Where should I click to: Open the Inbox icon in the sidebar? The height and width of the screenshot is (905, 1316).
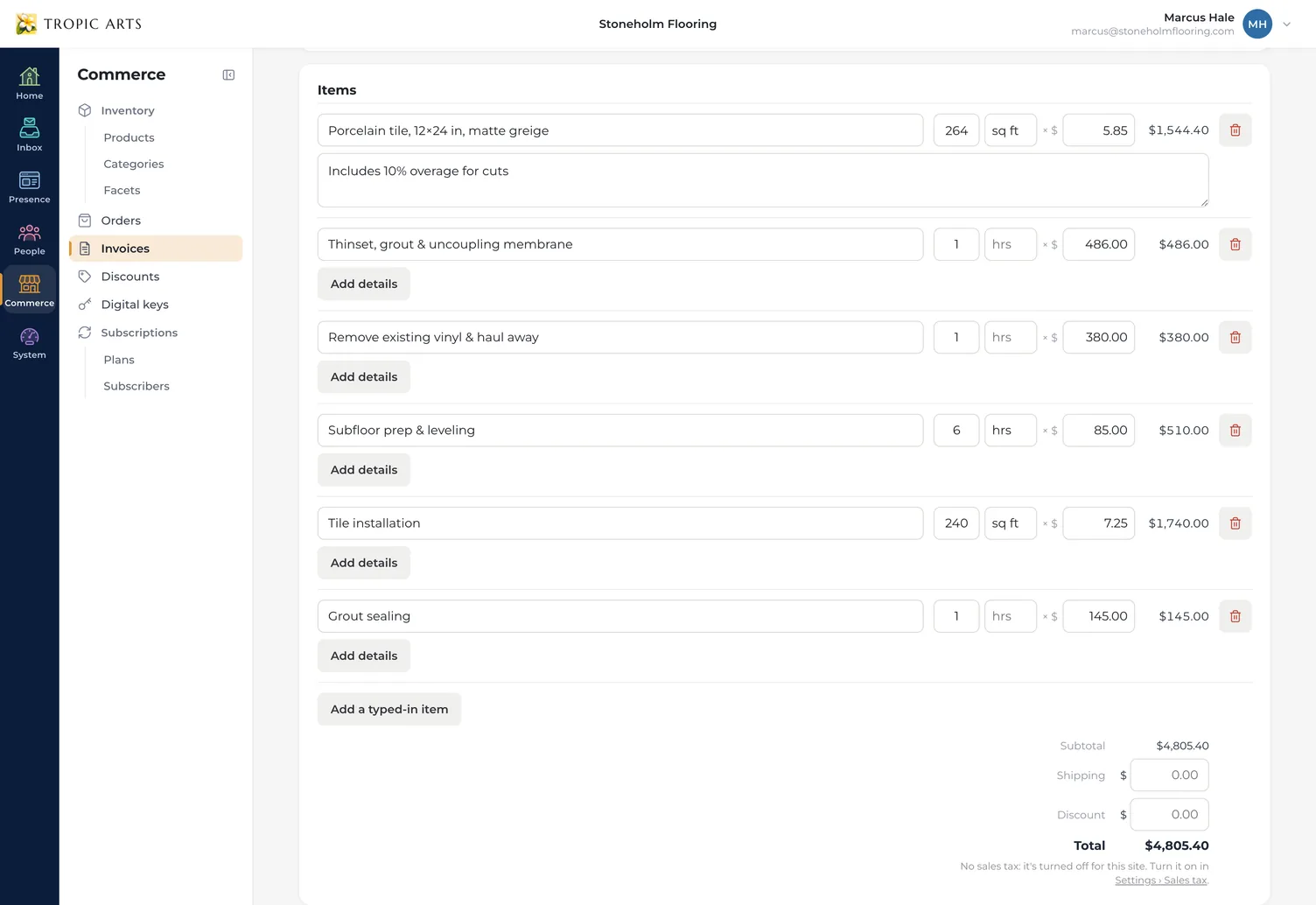click(29, 135)
